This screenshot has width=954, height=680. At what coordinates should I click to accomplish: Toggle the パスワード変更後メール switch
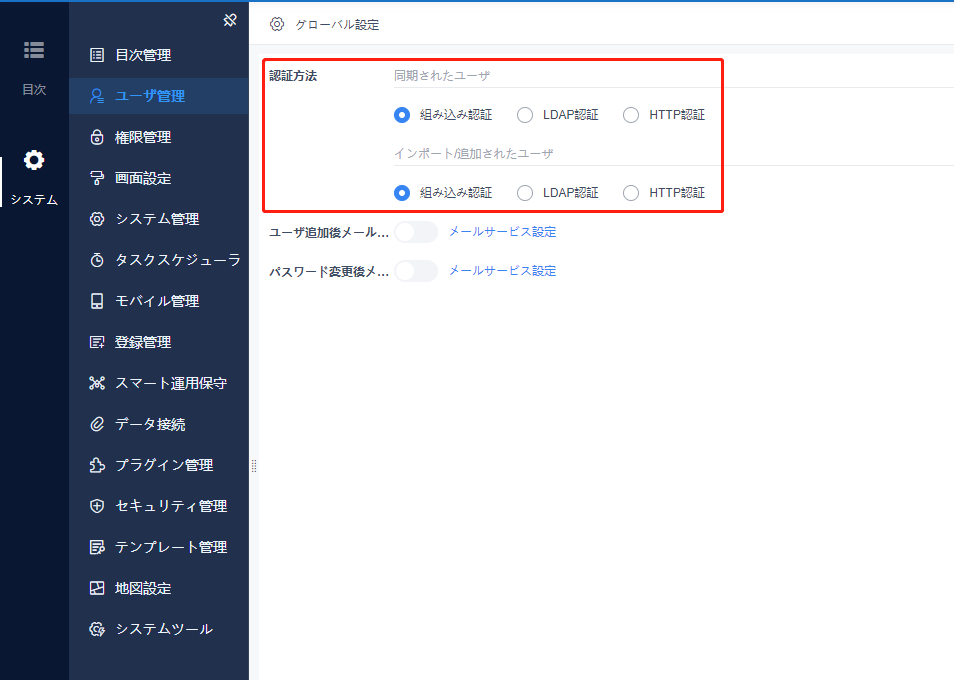pyautogui.click(x=416, y=271)
